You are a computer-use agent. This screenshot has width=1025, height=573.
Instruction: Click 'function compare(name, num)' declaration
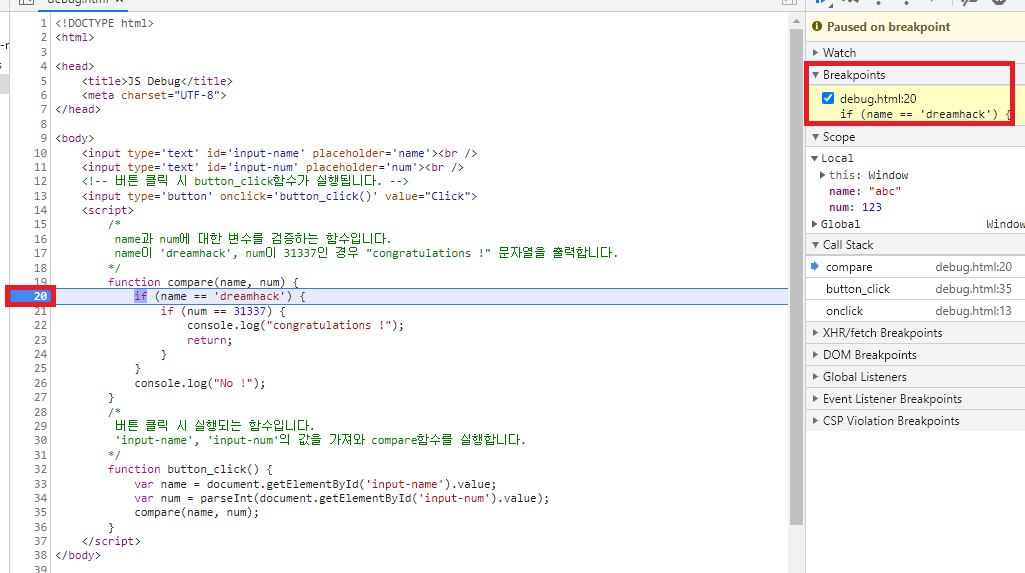(203, 282)
